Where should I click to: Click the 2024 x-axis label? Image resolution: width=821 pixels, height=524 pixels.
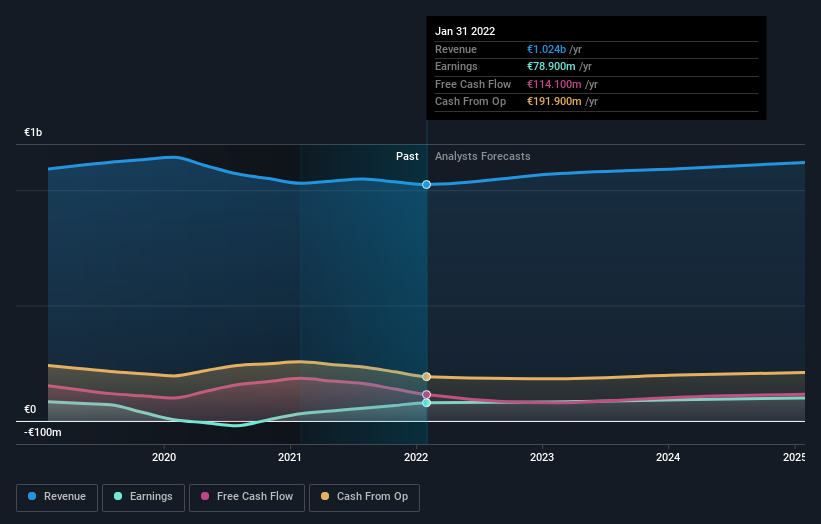pyautogui.click(x=668, y=457)
